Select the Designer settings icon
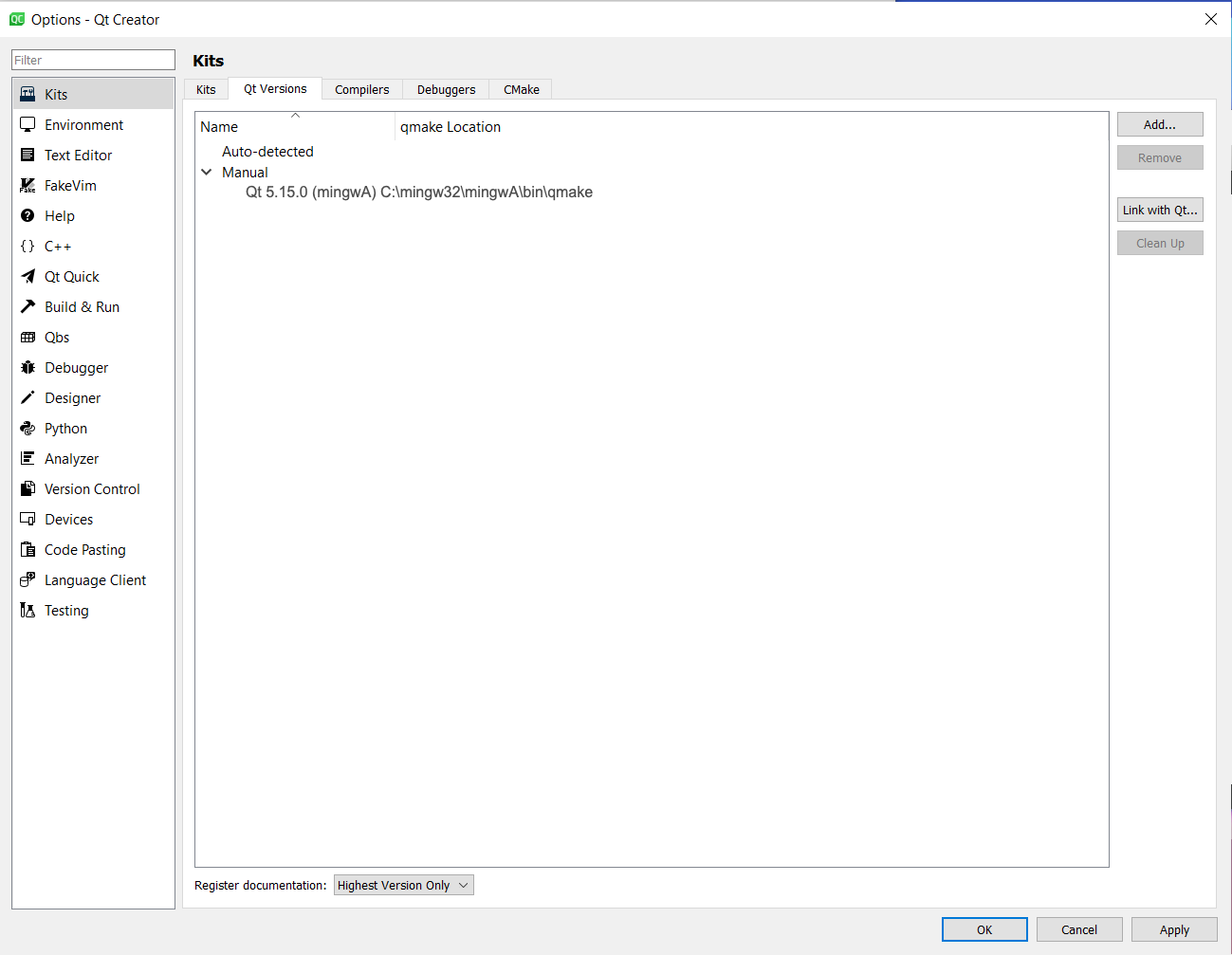Viewport: 1232px width, 955px height. [72, 397]
